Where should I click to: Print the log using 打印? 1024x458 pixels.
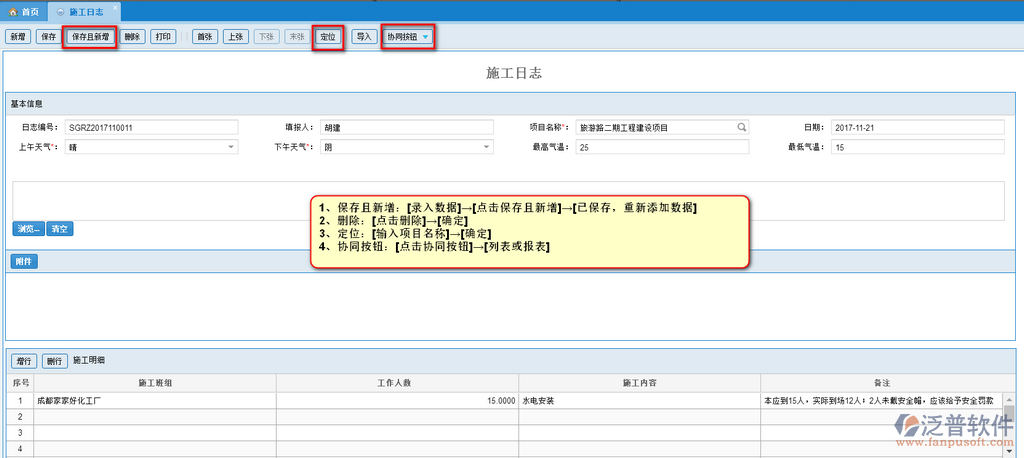tap(165, 37)
